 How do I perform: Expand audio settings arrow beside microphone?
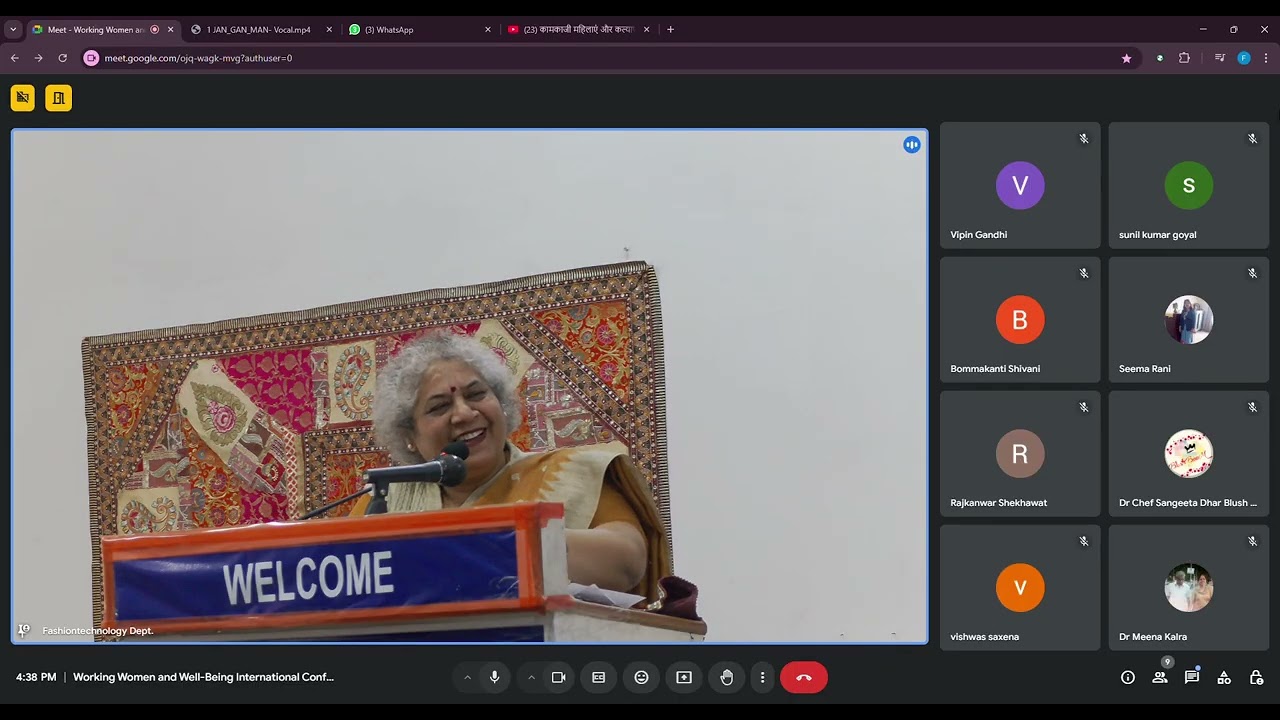pos(467,677)
